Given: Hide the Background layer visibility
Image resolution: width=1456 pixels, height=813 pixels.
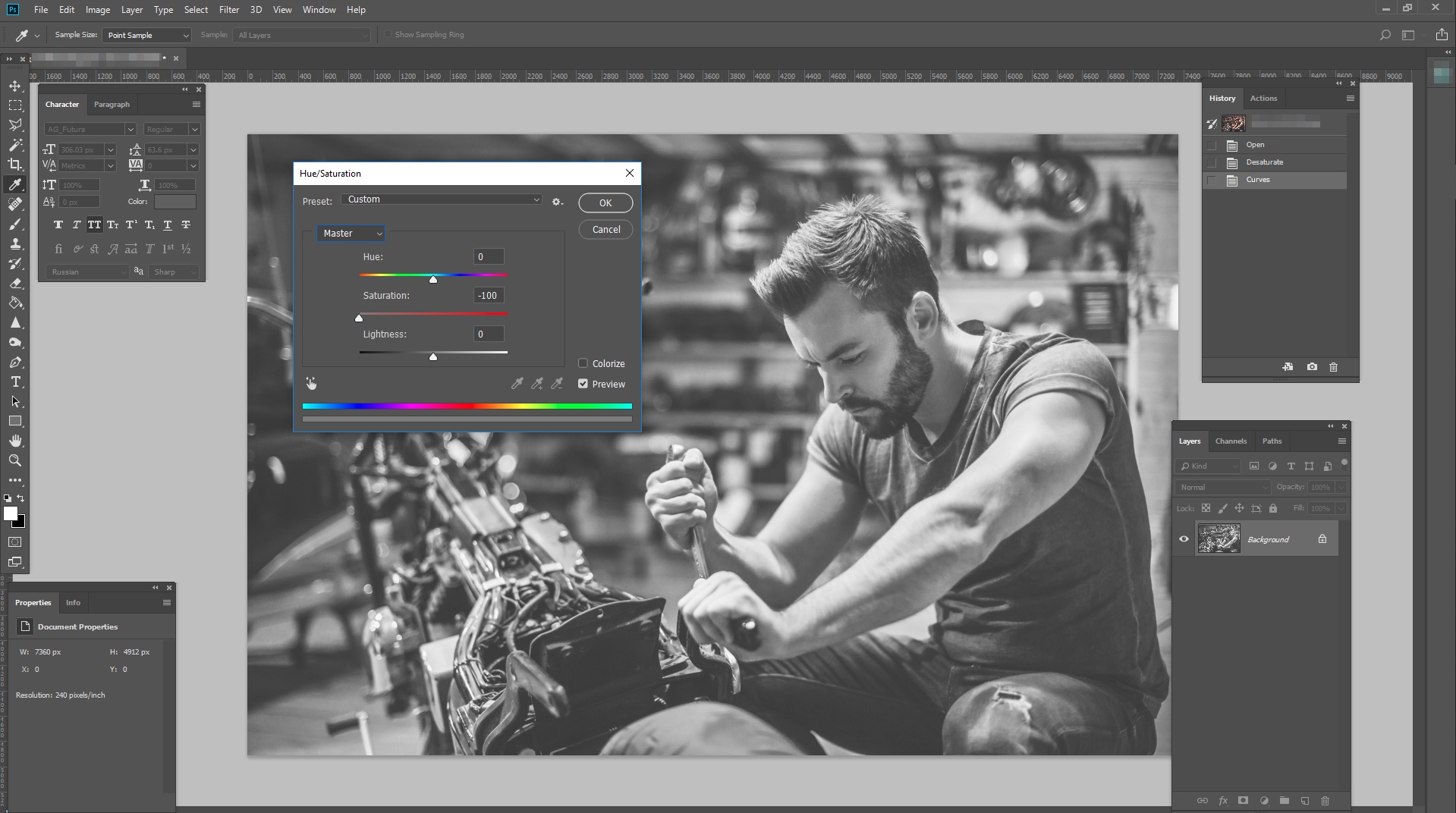Looking at the screenshot, I should pyautogui.click(x=1184, y=539).
